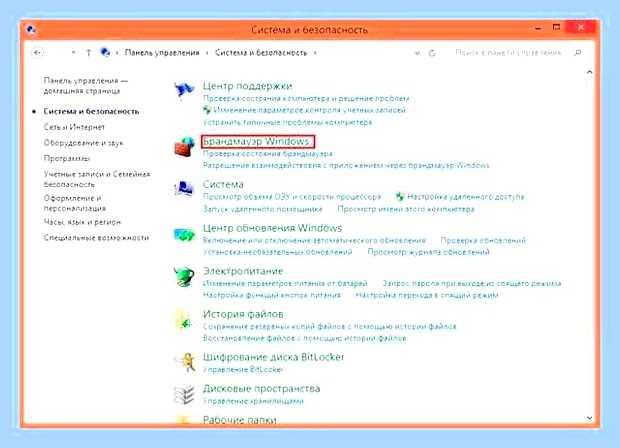Viewport: 620px width, 448px height.
Task: Click Включение или отключение автоматического обновления
Action: (x=314, y=240)
